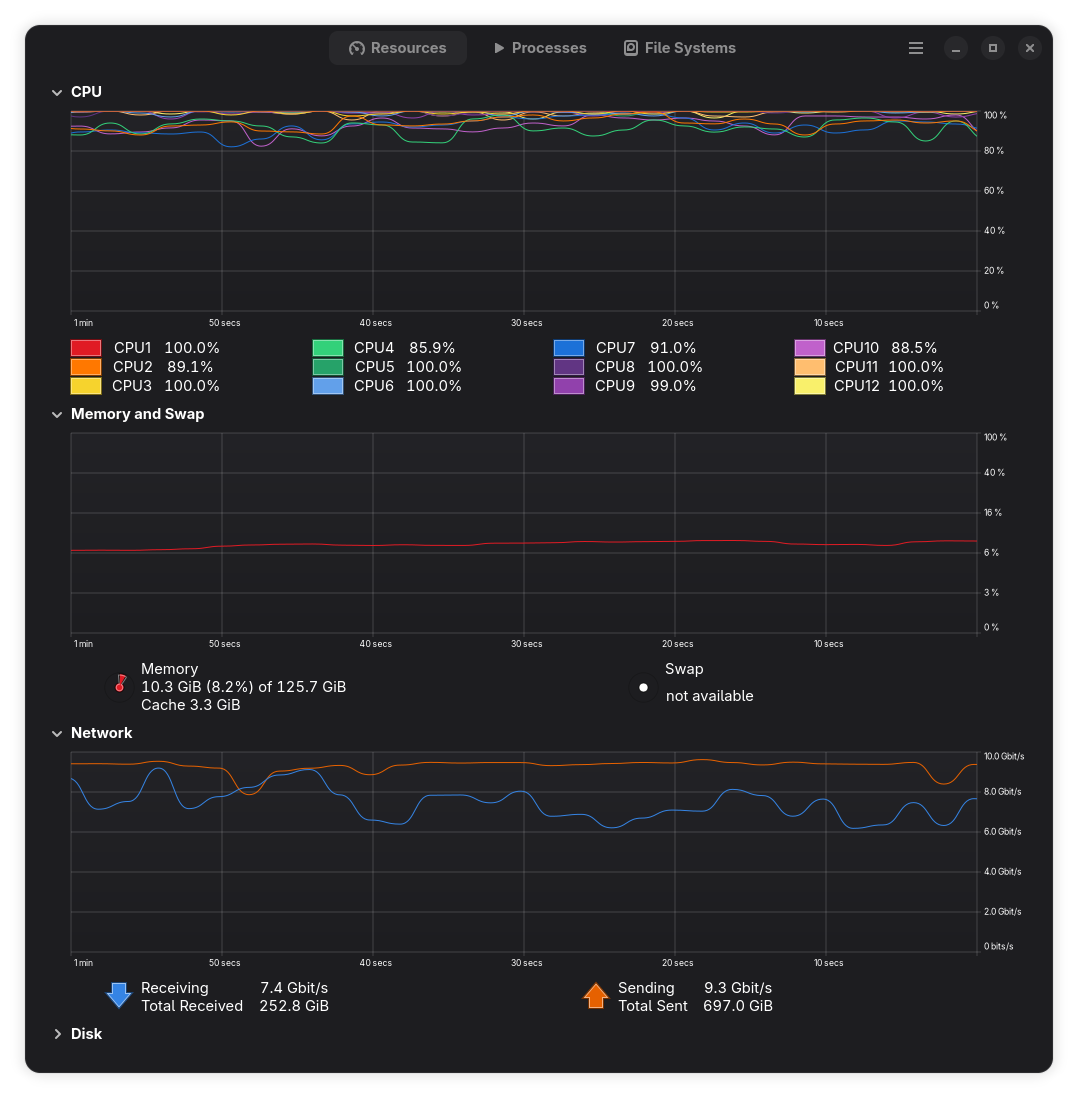Click the Total Sent 697.0 GiB value
Screen dimensions: 1078x1098
pyautogui.click(x=738, y=1006)
